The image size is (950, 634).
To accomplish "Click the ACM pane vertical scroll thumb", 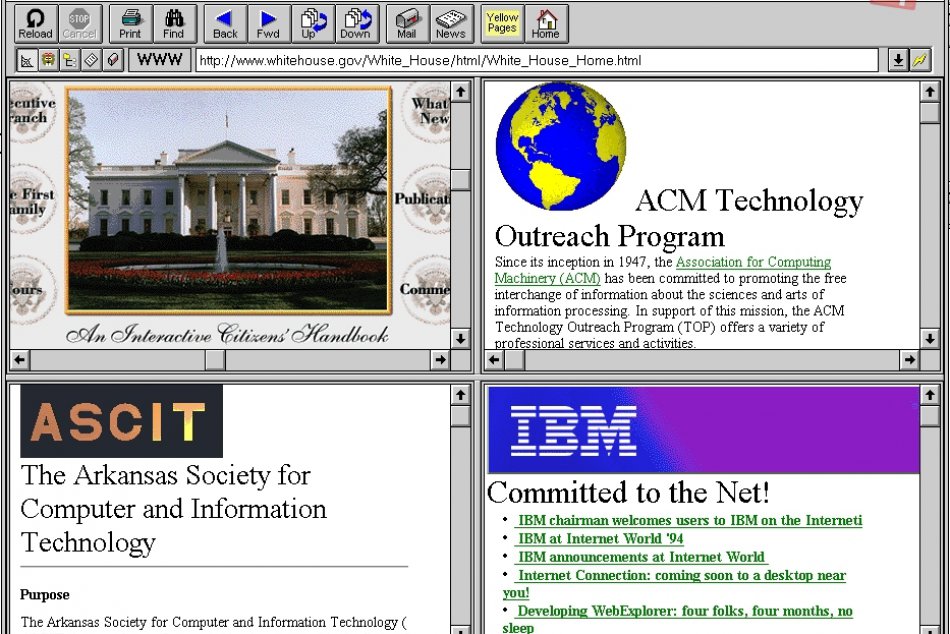I will click(x=930, y=113).
